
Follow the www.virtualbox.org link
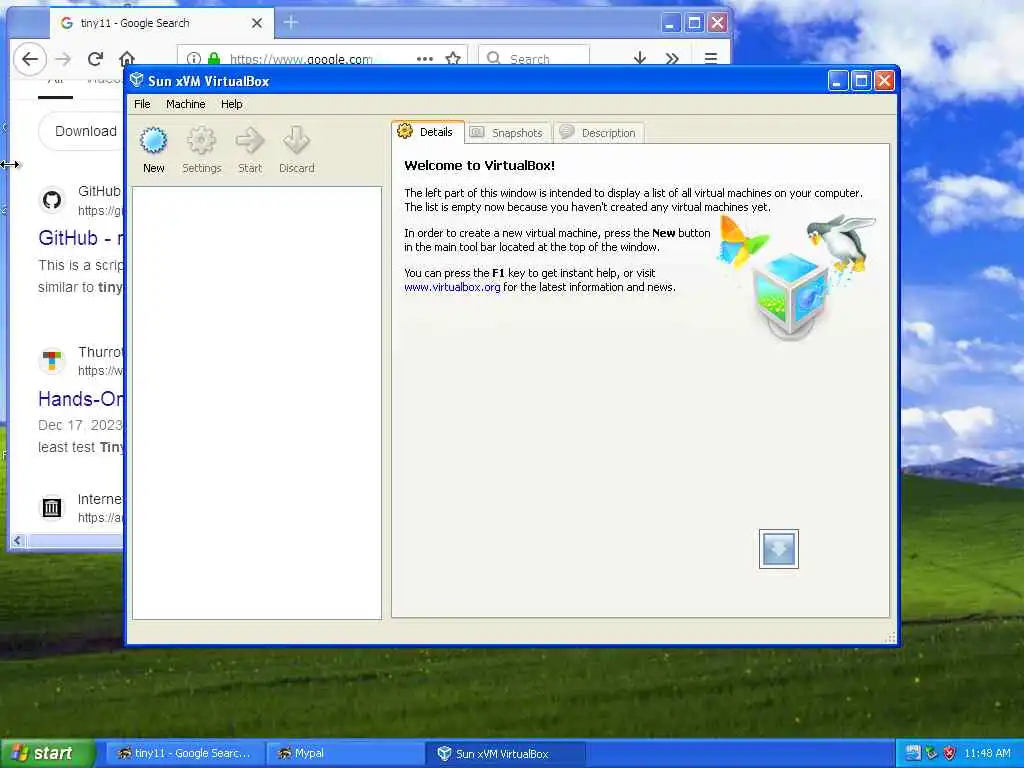pos(452,287)
